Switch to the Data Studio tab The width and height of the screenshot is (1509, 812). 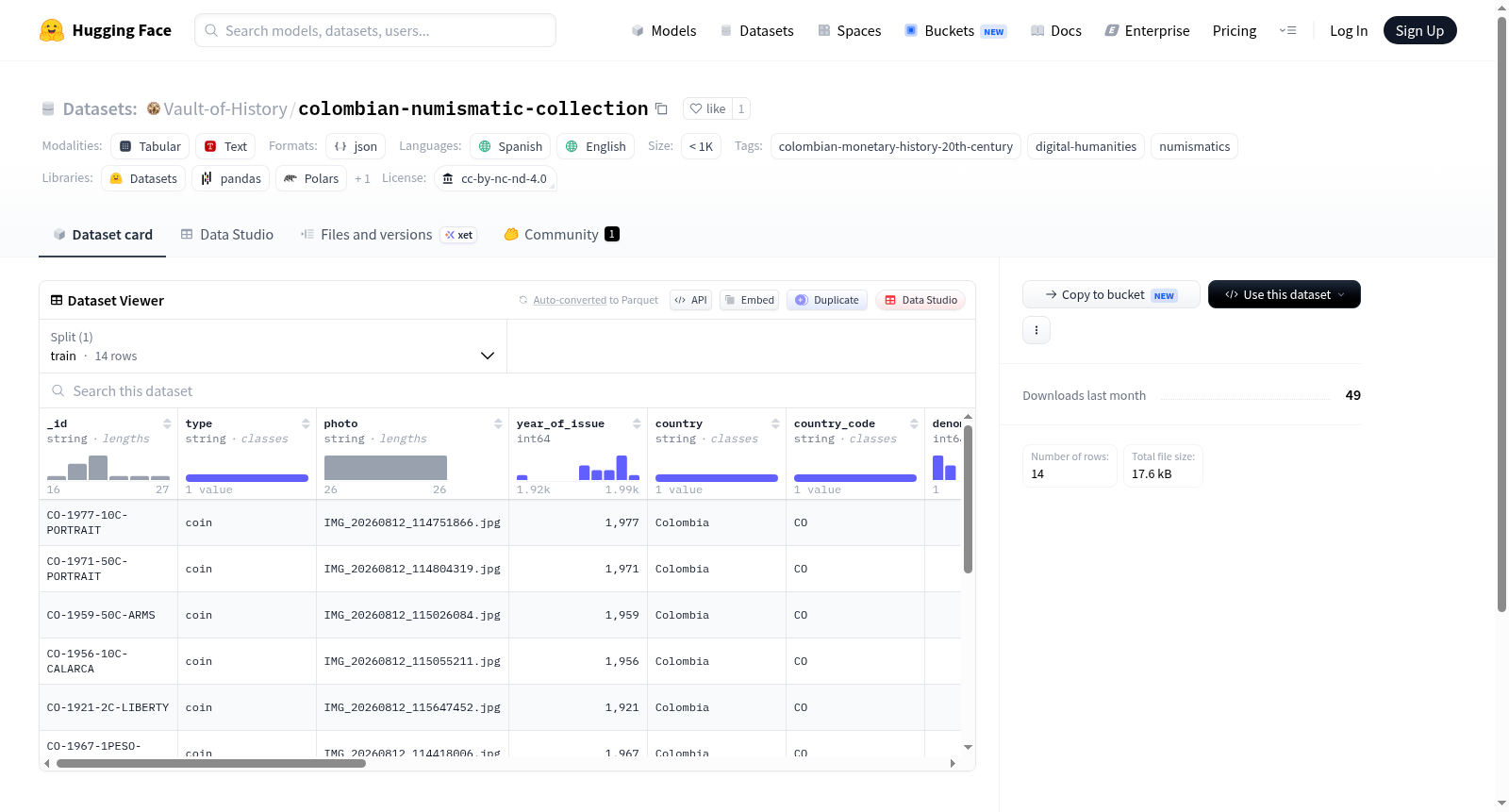tap(227, 235)
